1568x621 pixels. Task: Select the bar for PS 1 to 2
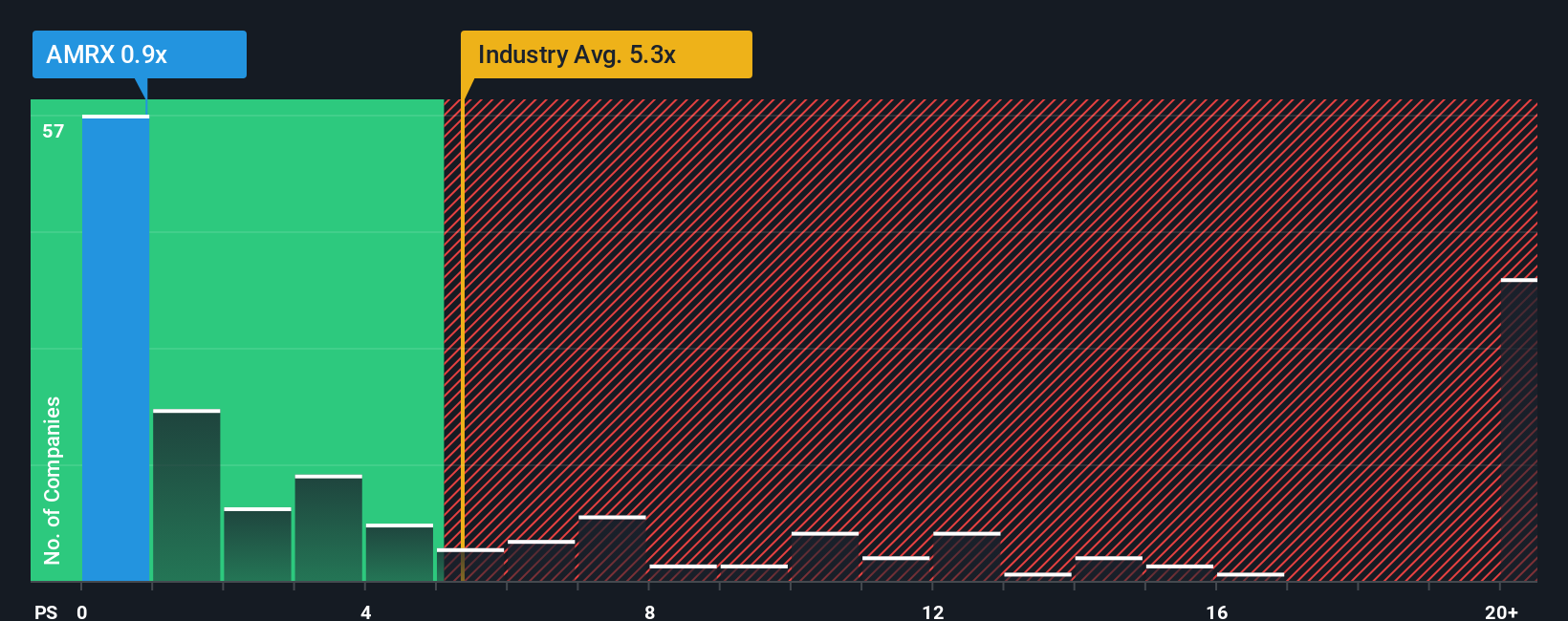point(186,496)
